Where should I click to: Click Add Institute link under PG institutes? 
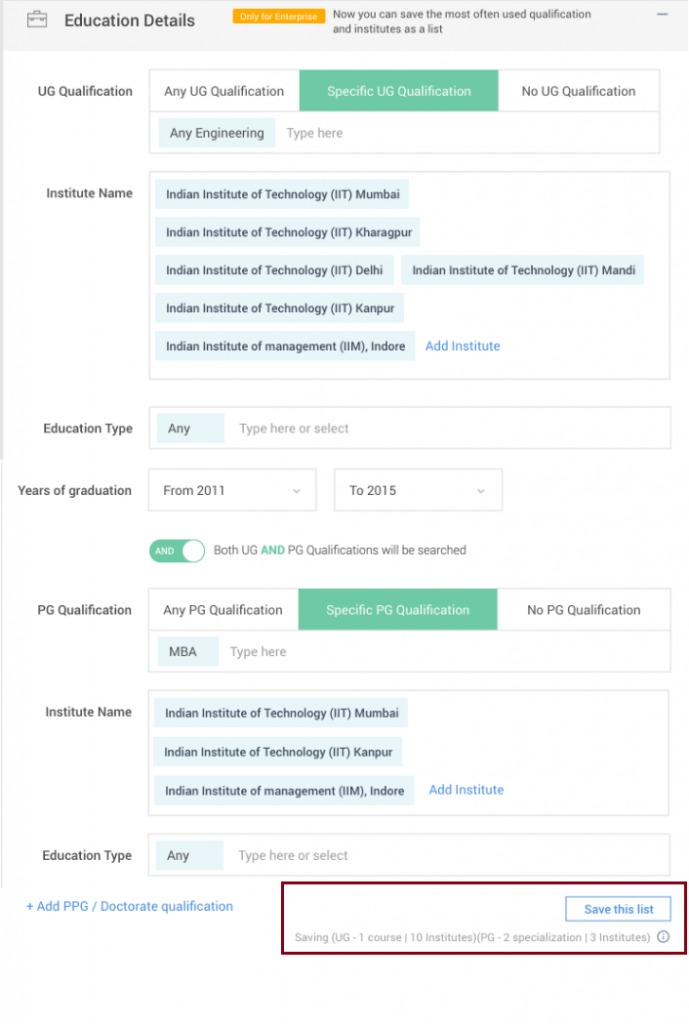point(466,790)
